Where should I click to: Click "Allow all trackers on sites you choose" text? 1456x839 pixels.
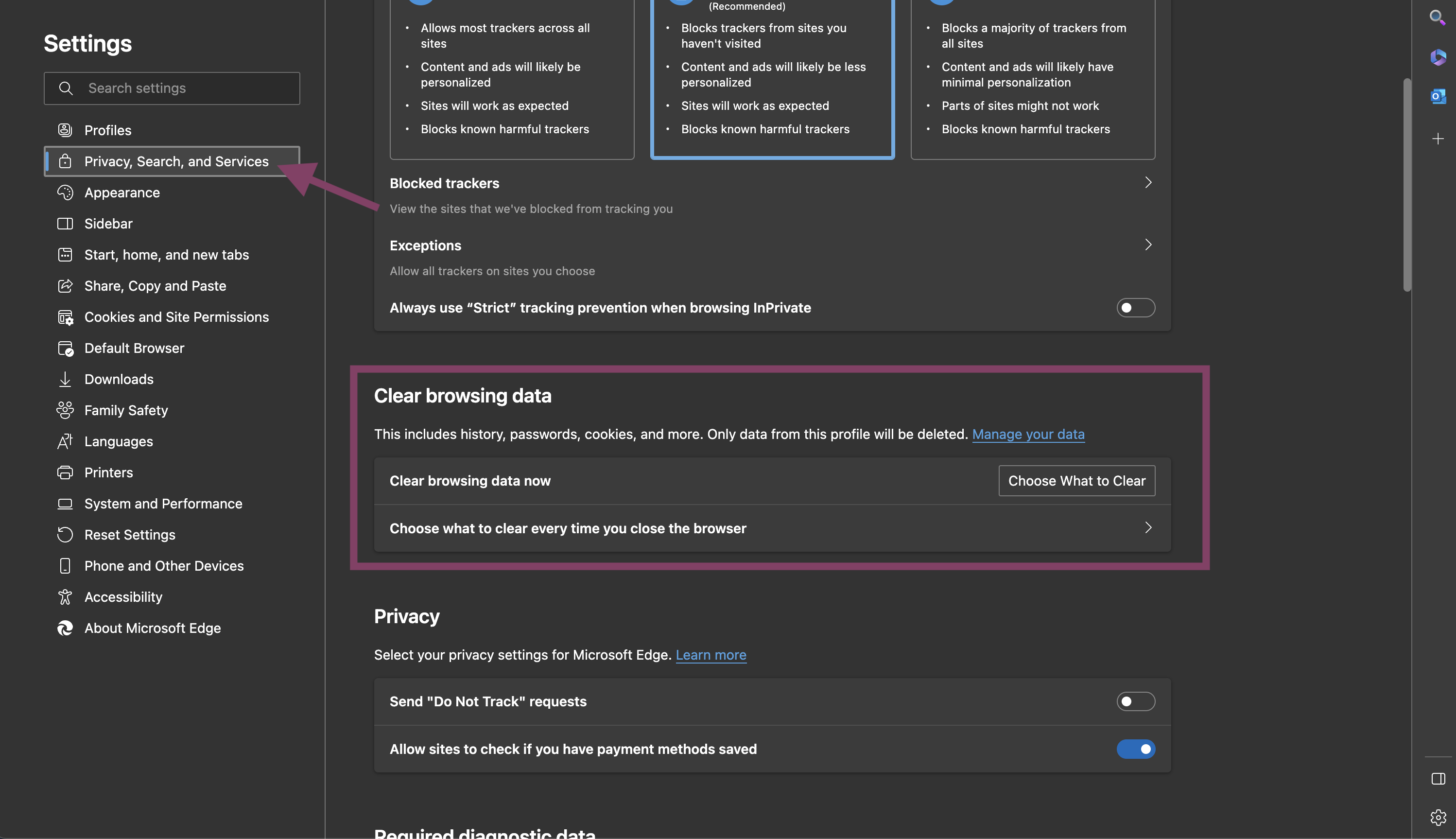(492, 271)
